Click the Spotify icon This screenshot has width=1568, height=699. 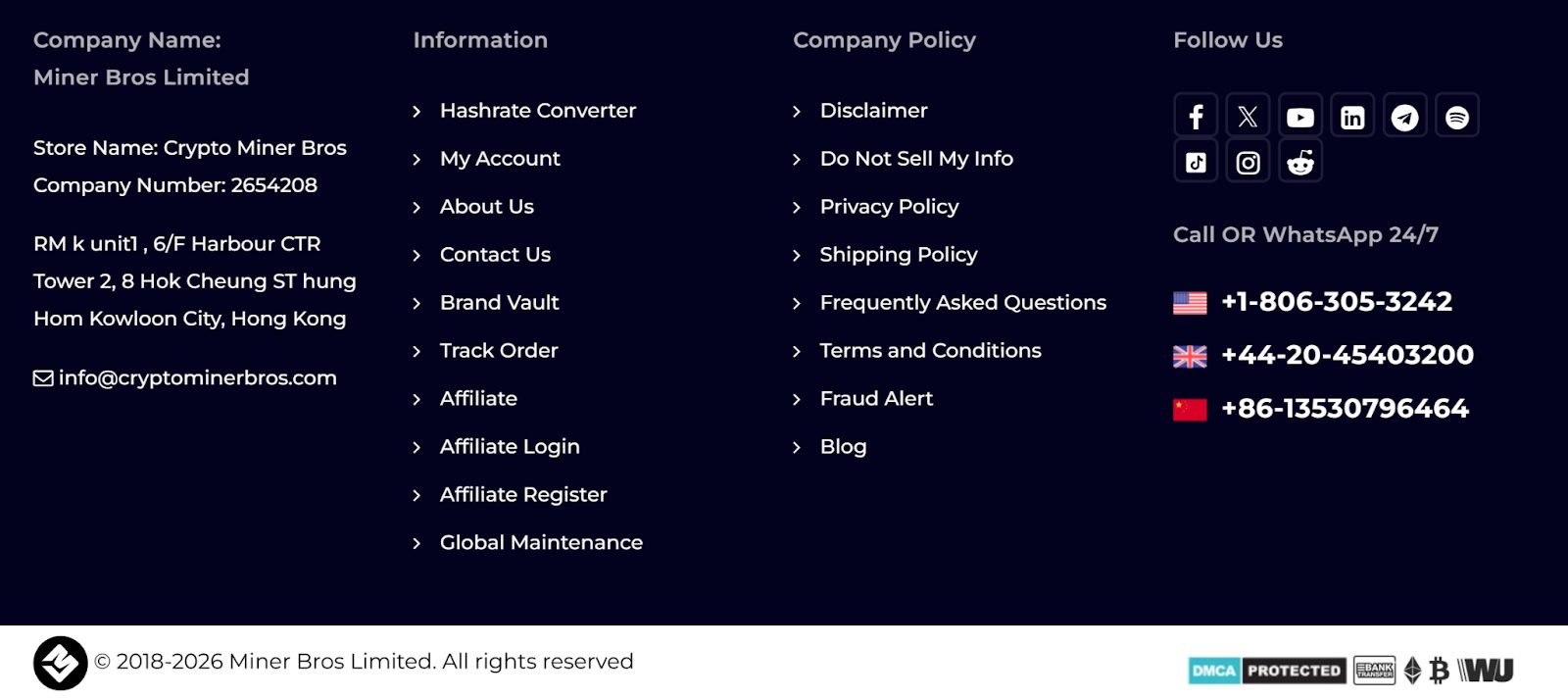(1457, 117)
